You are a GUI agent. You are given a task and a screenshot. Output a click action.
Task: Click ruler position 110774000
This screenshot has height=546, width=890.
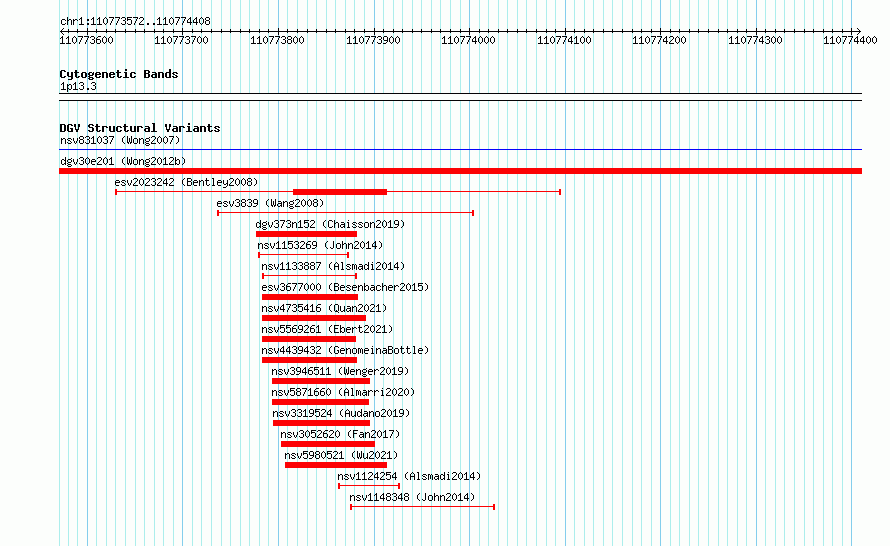(468, 40)
